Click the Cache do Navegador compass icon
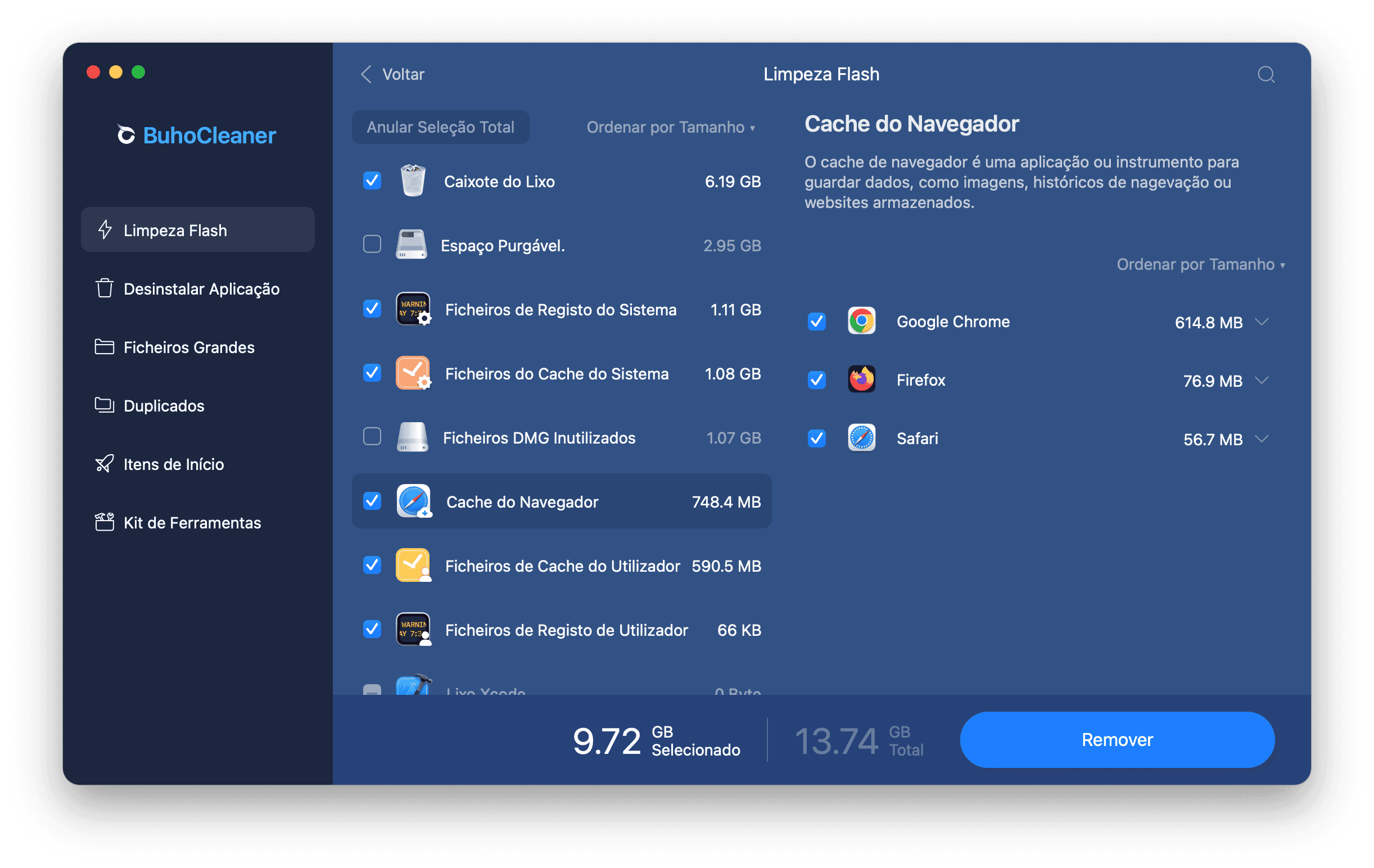1374x868 pixels. coord(414,501)
